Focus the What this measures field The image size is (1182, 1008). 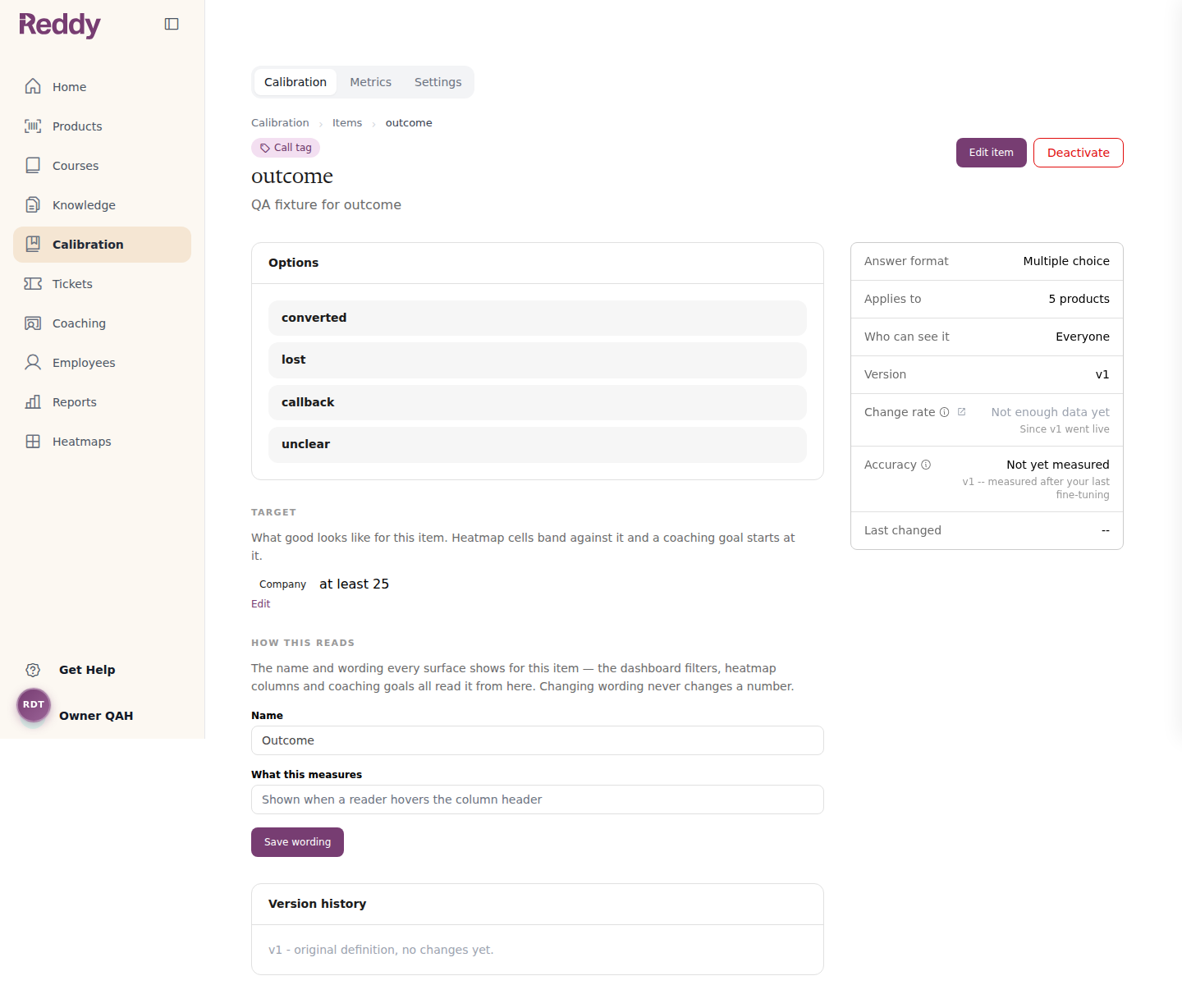click(538, 800)
